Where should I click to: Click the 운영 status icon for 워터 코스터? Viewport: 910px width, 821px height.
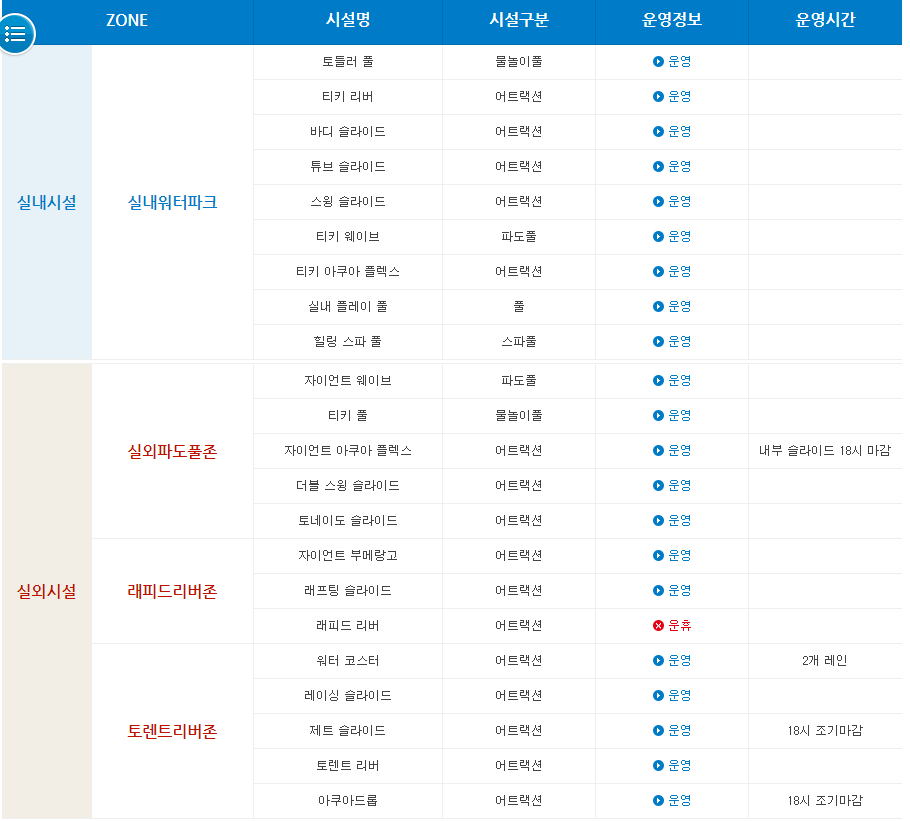click(x=658, y=660)
